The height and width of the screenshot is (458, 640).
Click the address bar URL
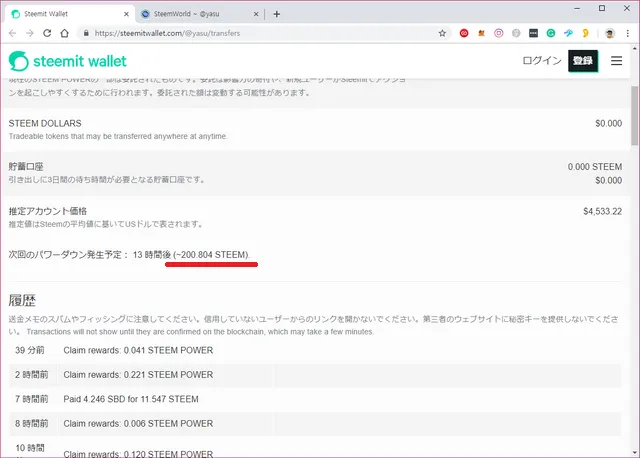click(x=167, y=33)
